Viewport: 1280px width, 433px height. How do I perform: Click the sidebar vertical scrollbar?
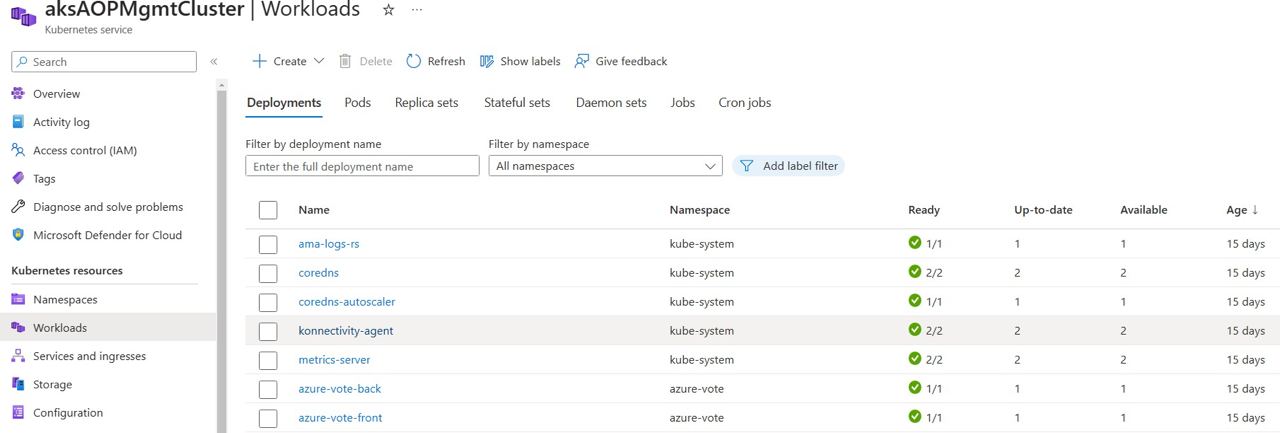click(x=222, y=256)
